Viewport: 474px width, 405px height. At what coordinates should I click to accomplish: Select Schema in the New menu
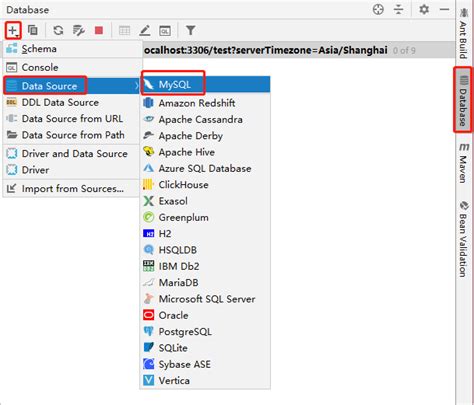72,49
